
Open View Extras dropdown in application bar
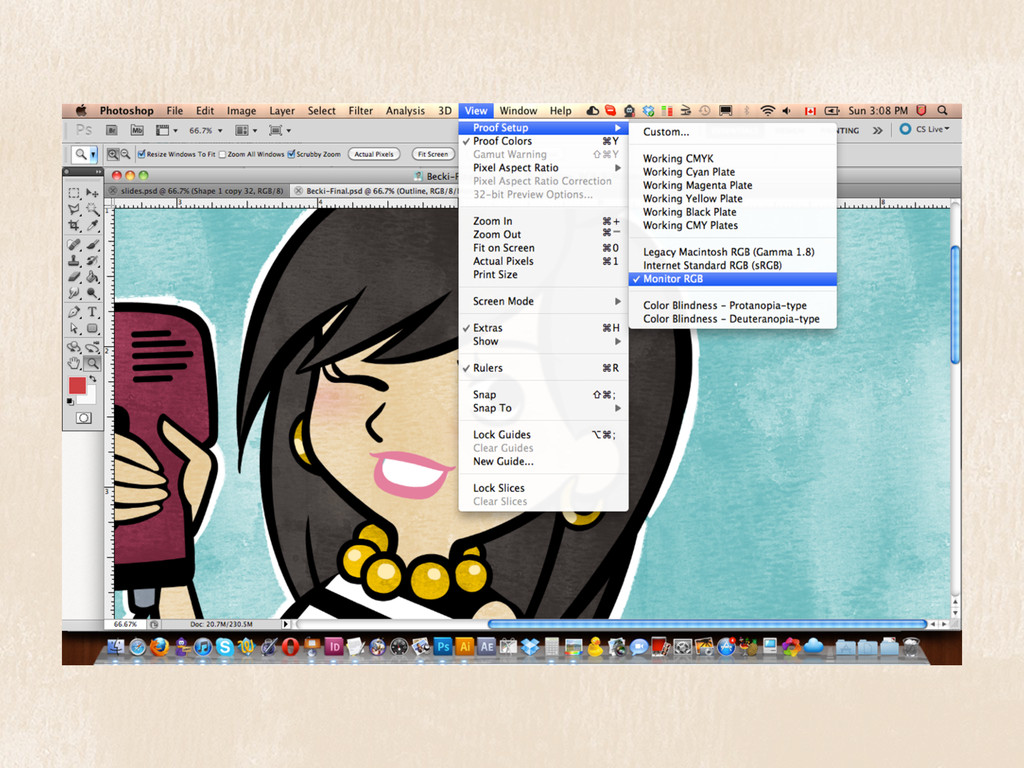click(166, 130)
